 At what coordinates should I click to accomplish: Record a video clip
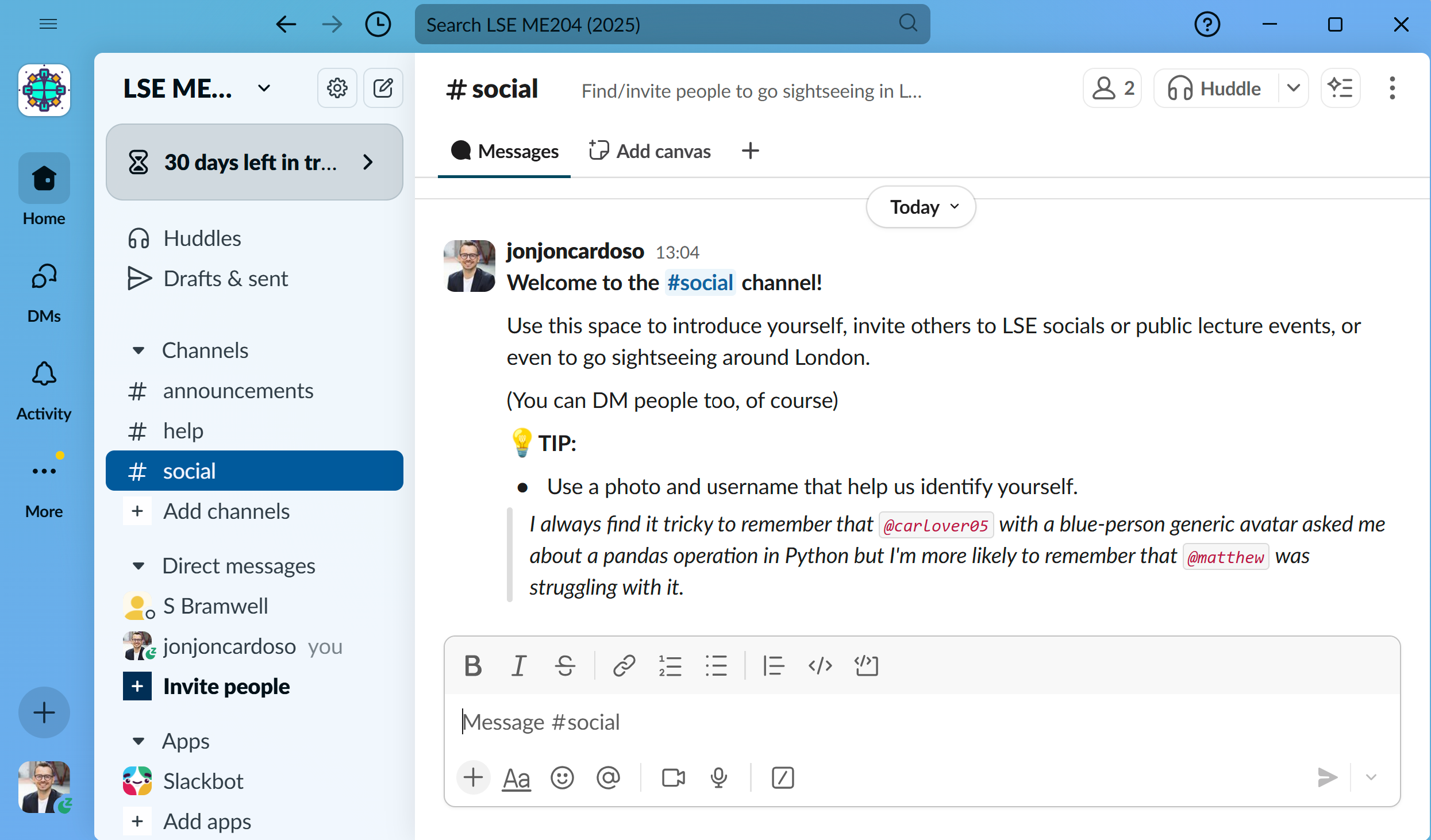(673, 778)
